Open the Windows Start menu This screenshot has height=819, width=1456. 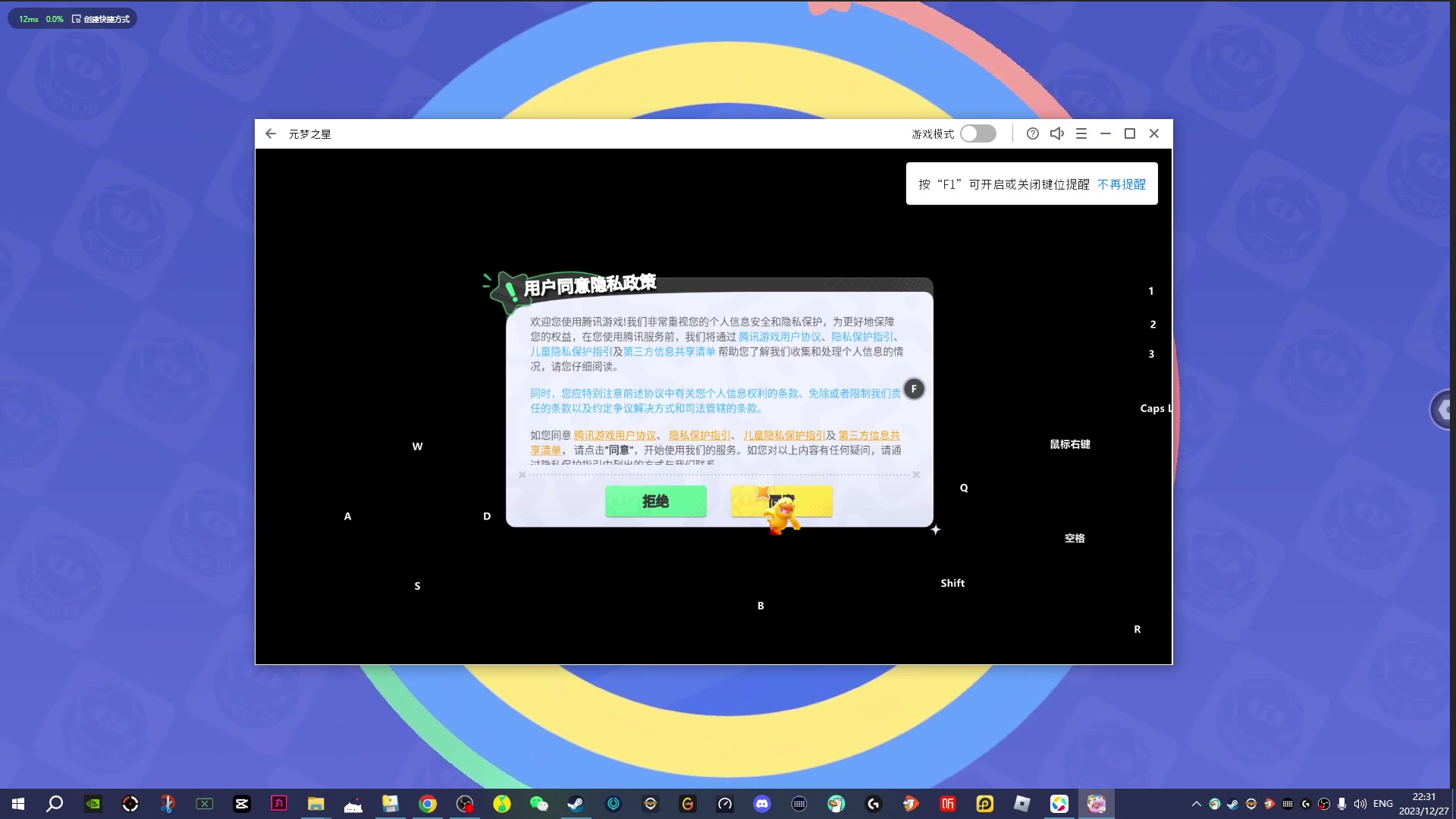click(x=18, y=804)
